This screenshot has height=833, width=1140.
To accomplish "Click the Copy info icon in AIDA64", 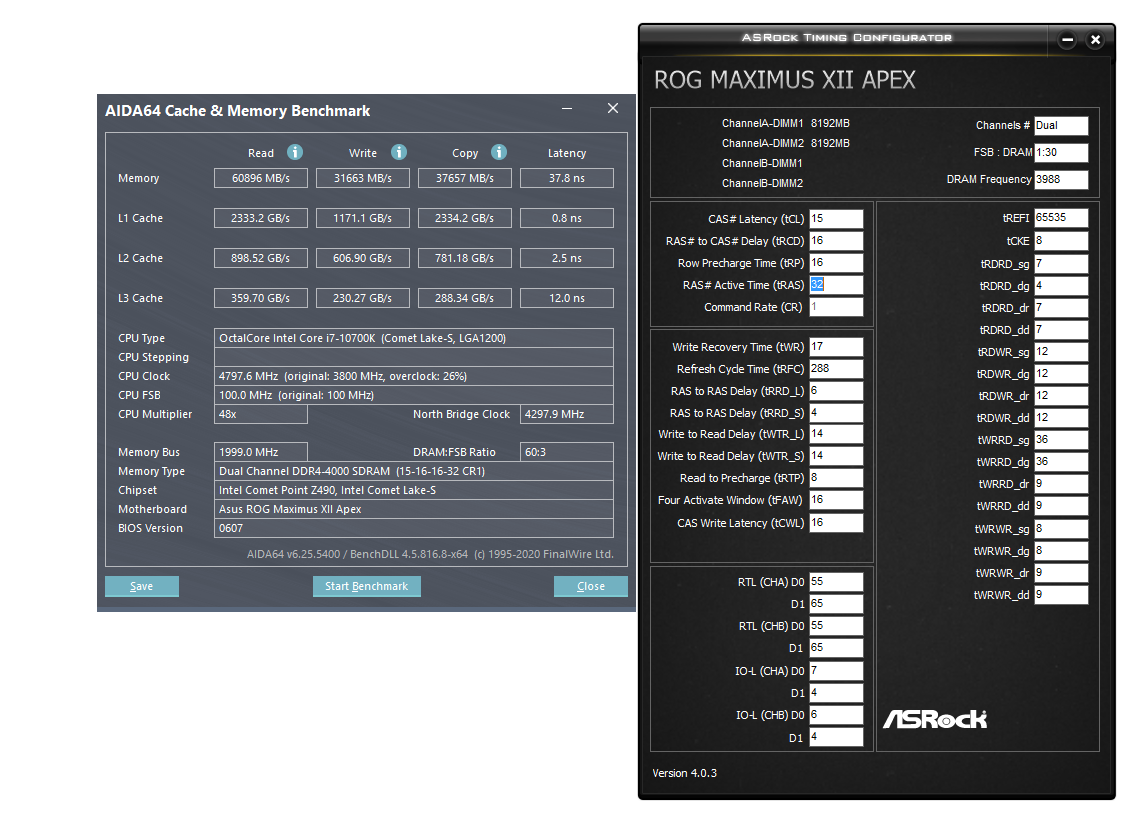I will [x=499, y=152].
